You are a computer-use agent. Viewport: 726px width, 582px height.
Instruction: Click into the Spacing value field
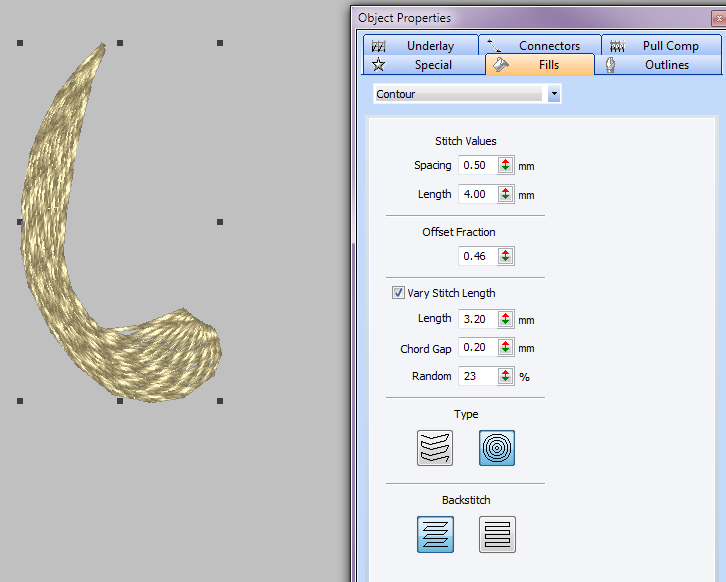[x=477, y=166]
